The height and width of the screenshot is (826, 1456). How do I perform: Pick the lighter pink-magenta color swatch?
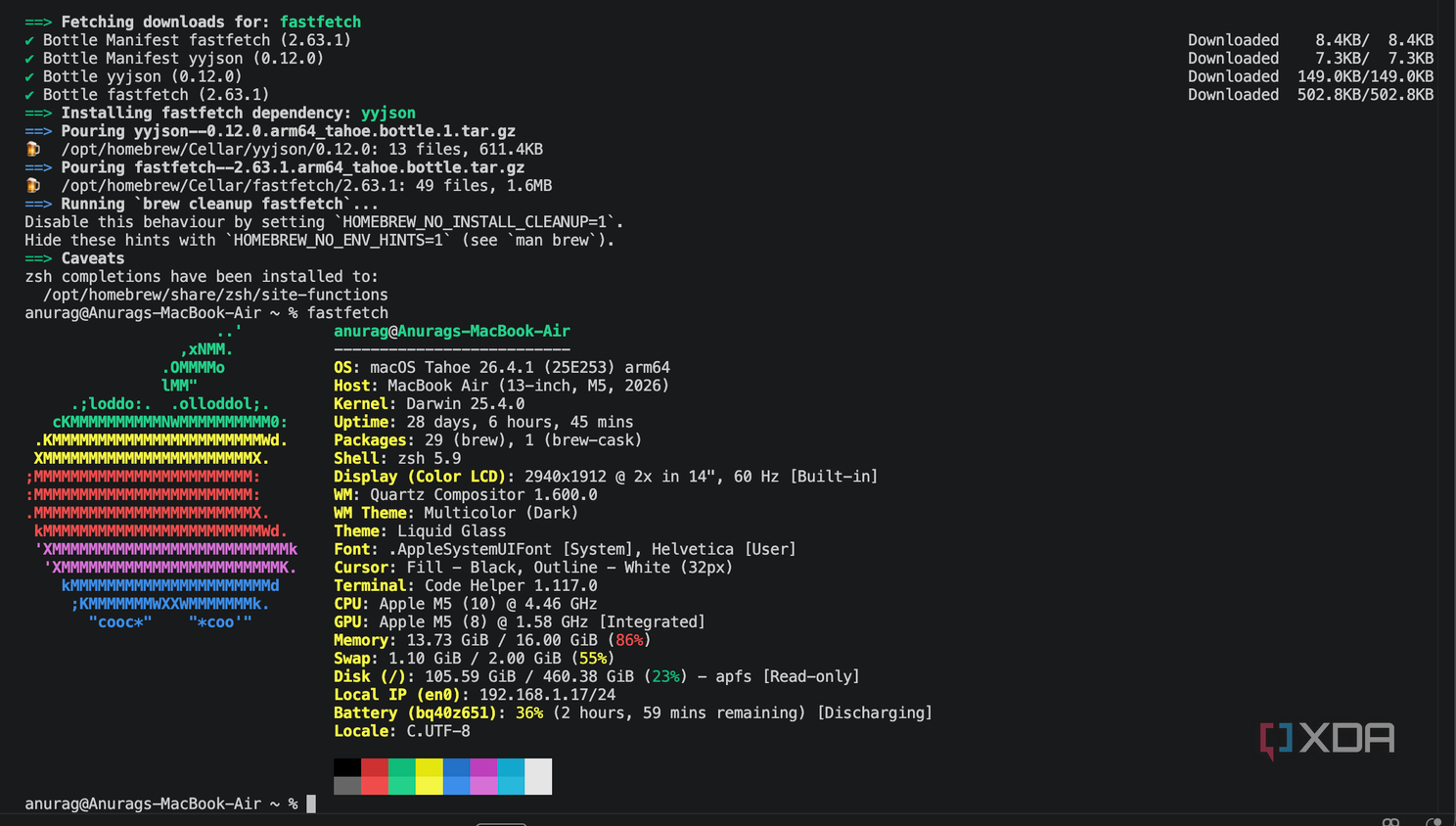click(x=484, y=786)
